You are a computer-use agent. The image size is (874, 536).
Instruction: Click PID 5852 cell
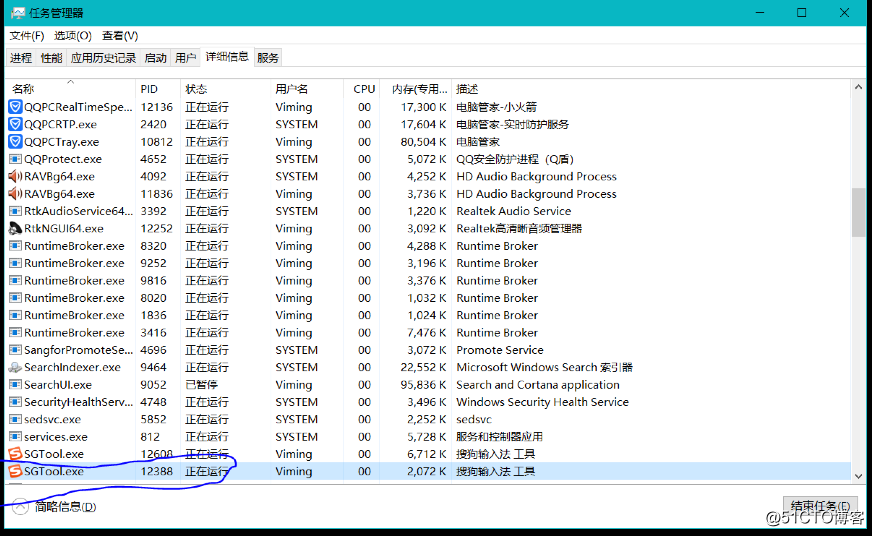coord(153,419)
